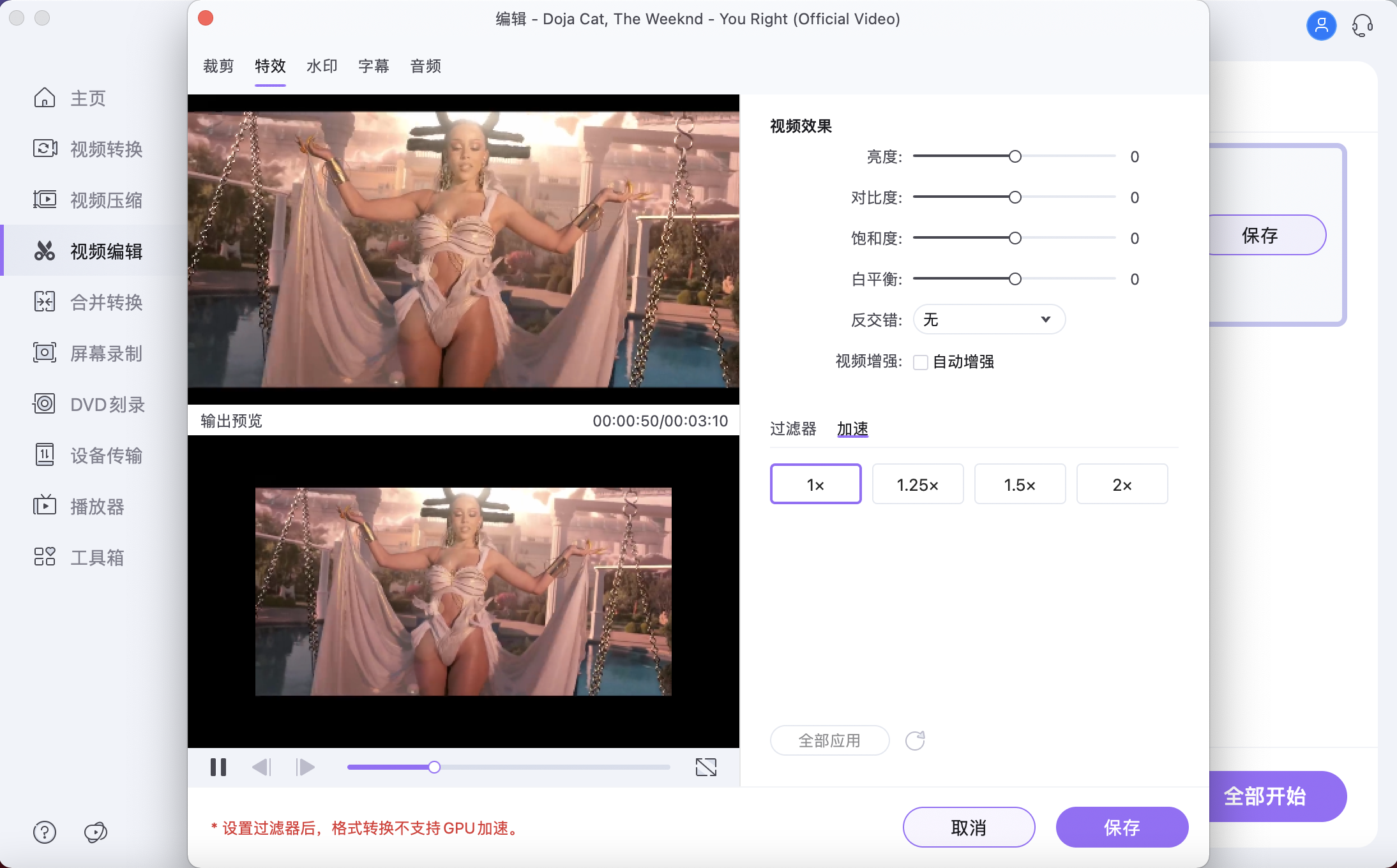Pause the video preview
1397x868 pixels.
tap(218, 767)
